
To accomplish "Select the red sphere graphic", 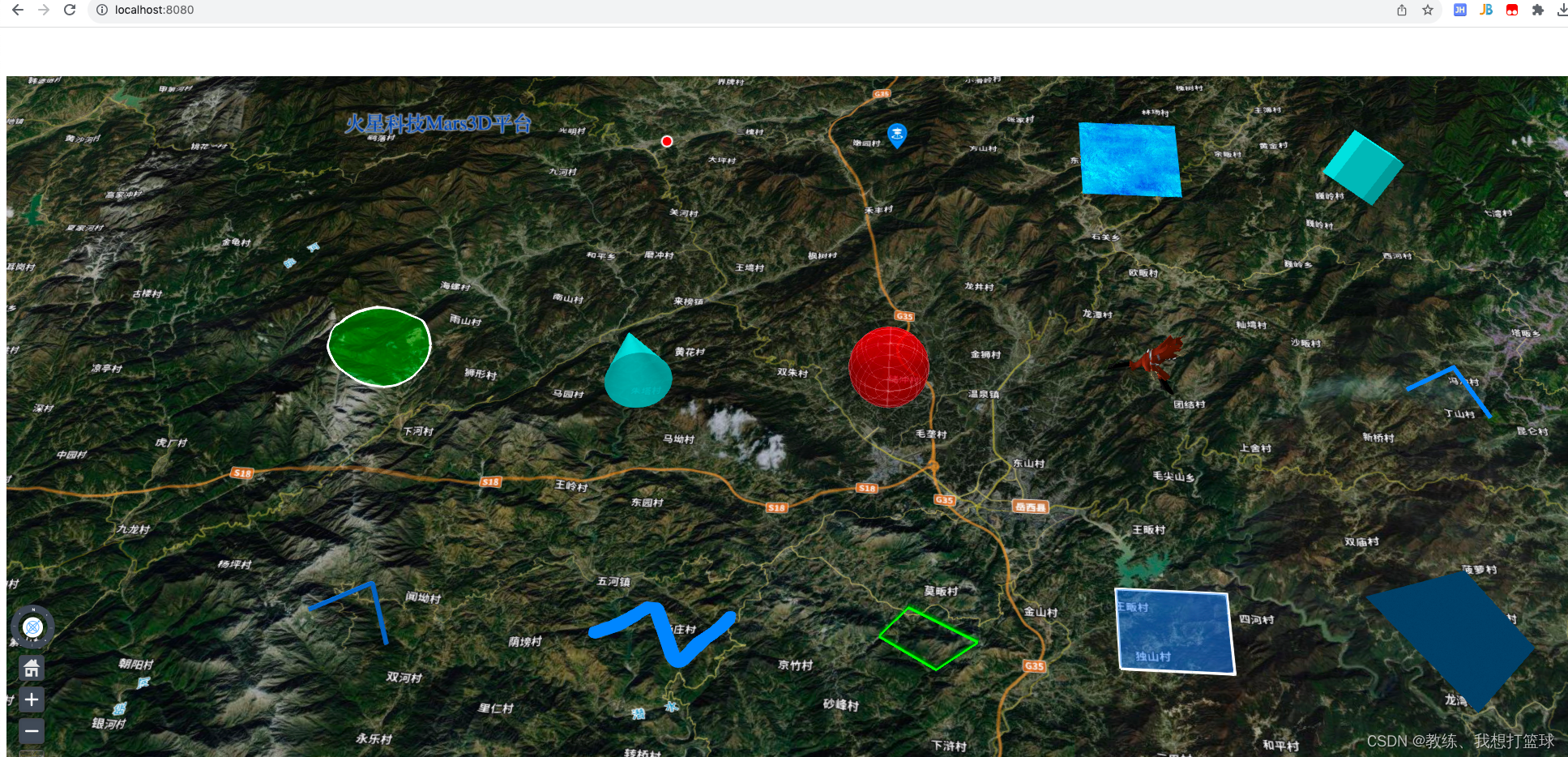I will click(888, 367).
